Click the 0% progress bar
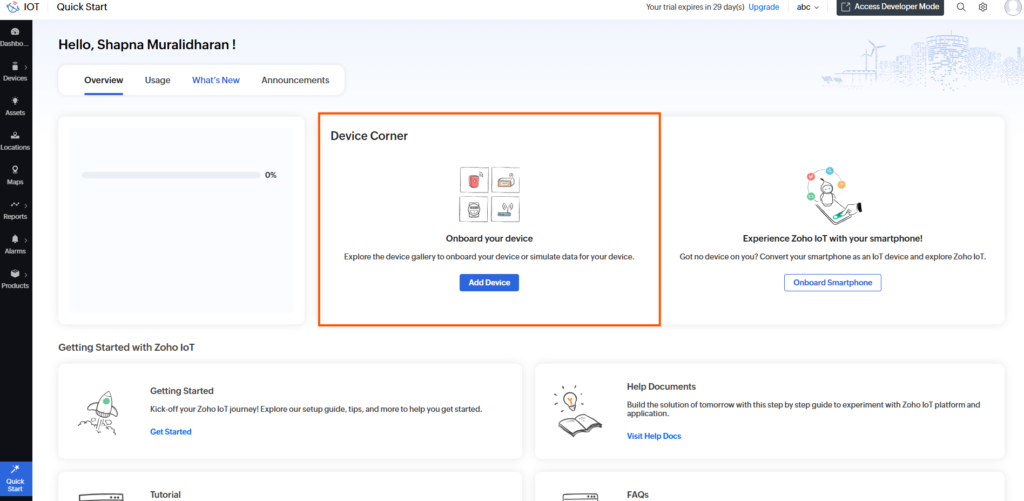1024x501 pixels. pos(171,175)
